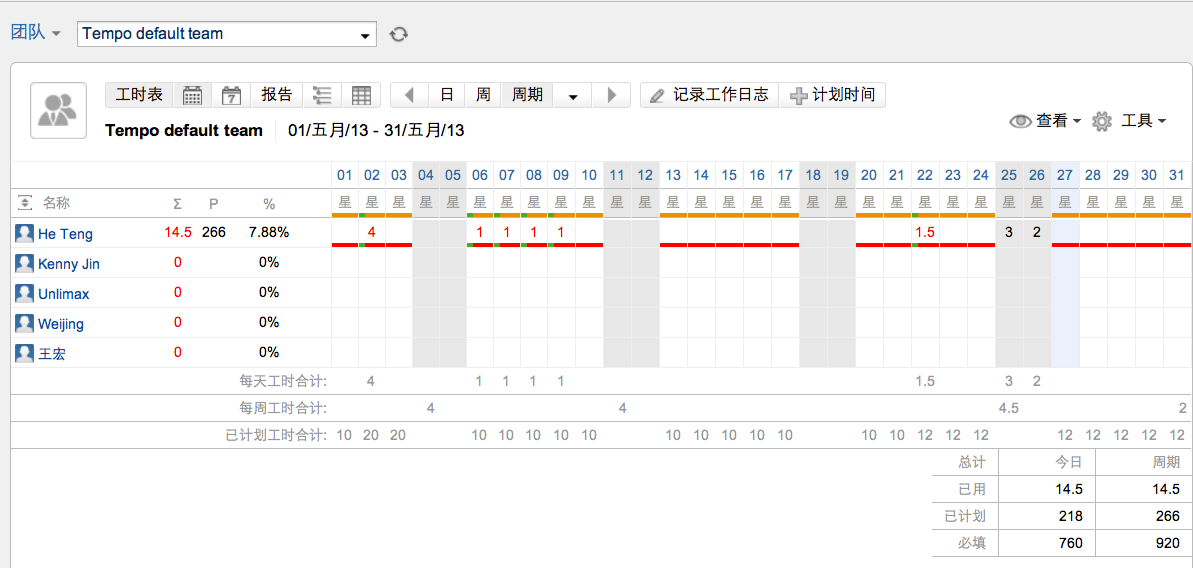Click the calendar icon showing 7

point(231,95)
